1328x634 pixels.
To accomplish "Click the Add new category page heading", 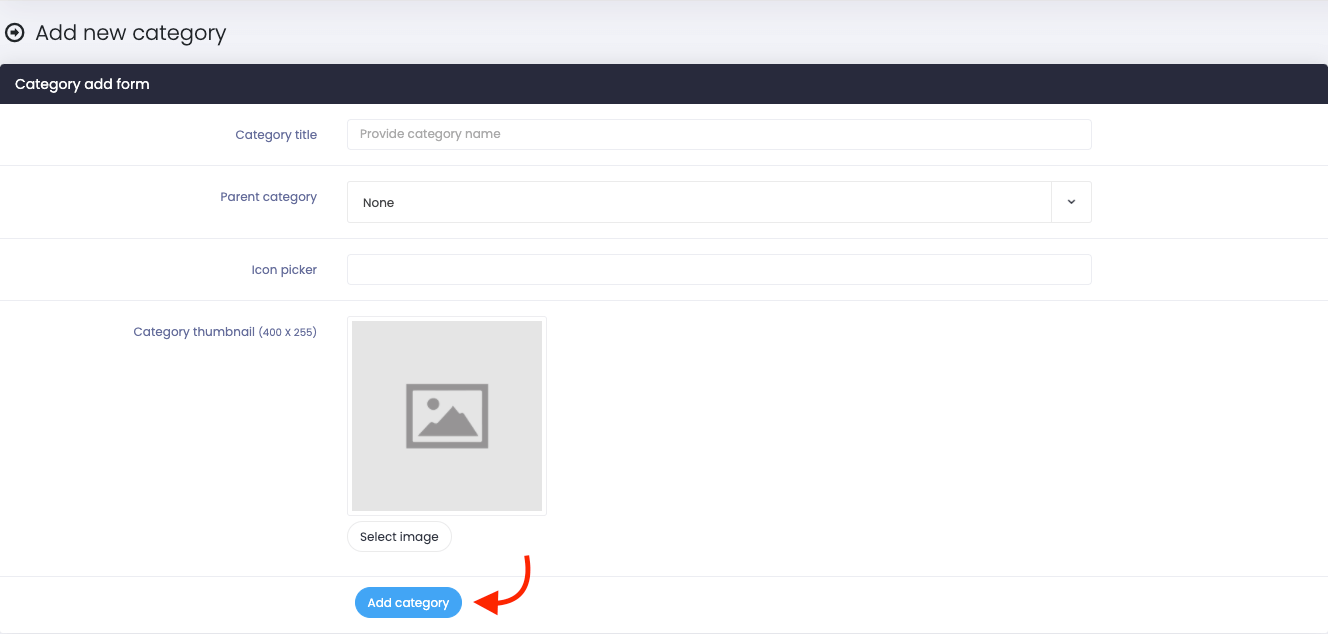I will pyautogui.click(x=131, y=33).
